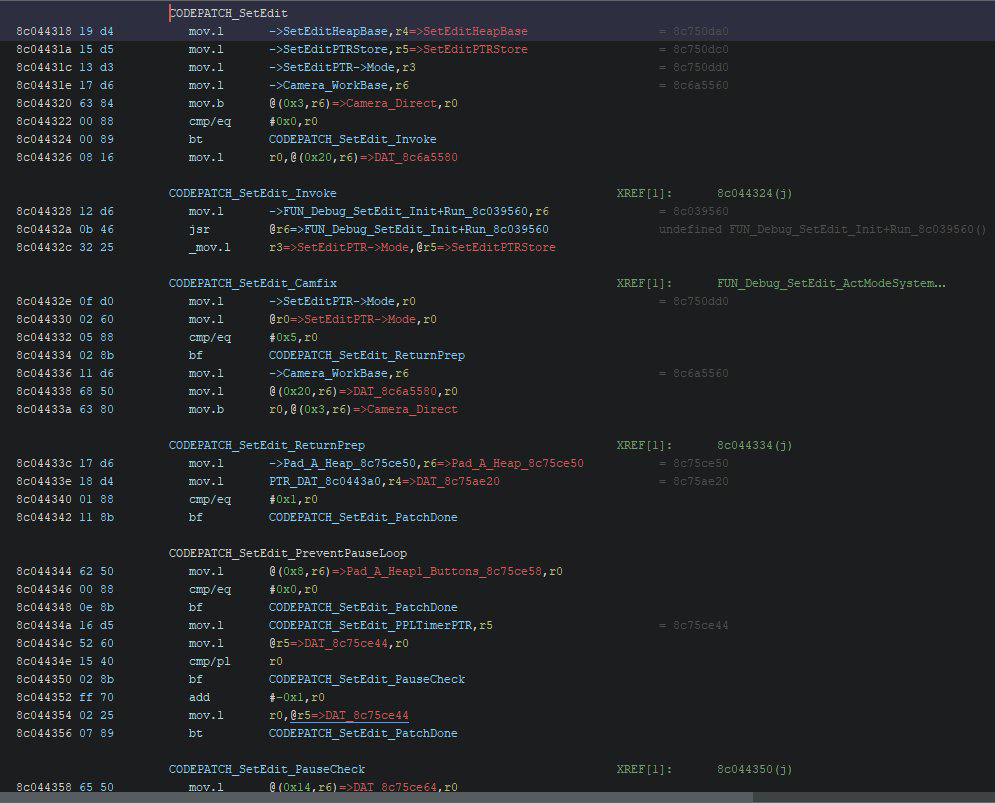Select the CODEPATCH_SetEdit_Camfix label
The height and width of the screenshot is (803, 995).
(x=252, y=283)
